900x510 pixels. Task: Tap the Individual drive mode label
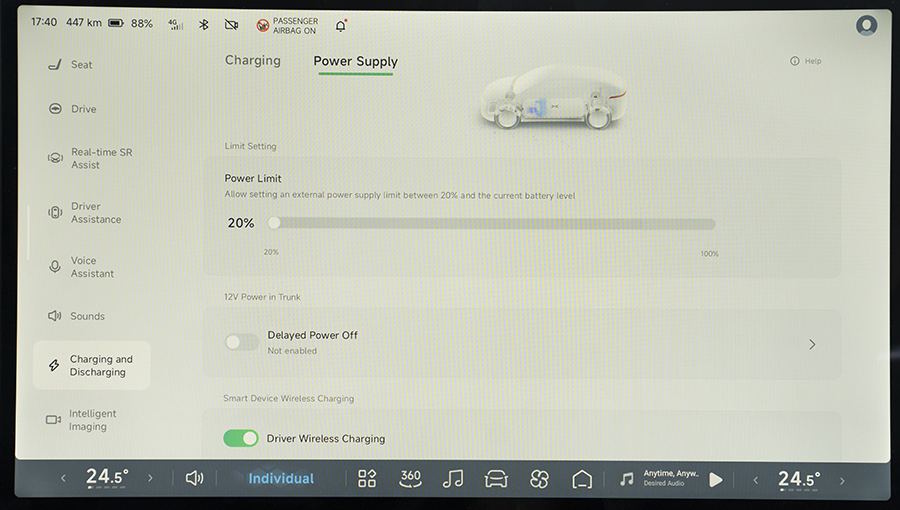coord(281,479)
